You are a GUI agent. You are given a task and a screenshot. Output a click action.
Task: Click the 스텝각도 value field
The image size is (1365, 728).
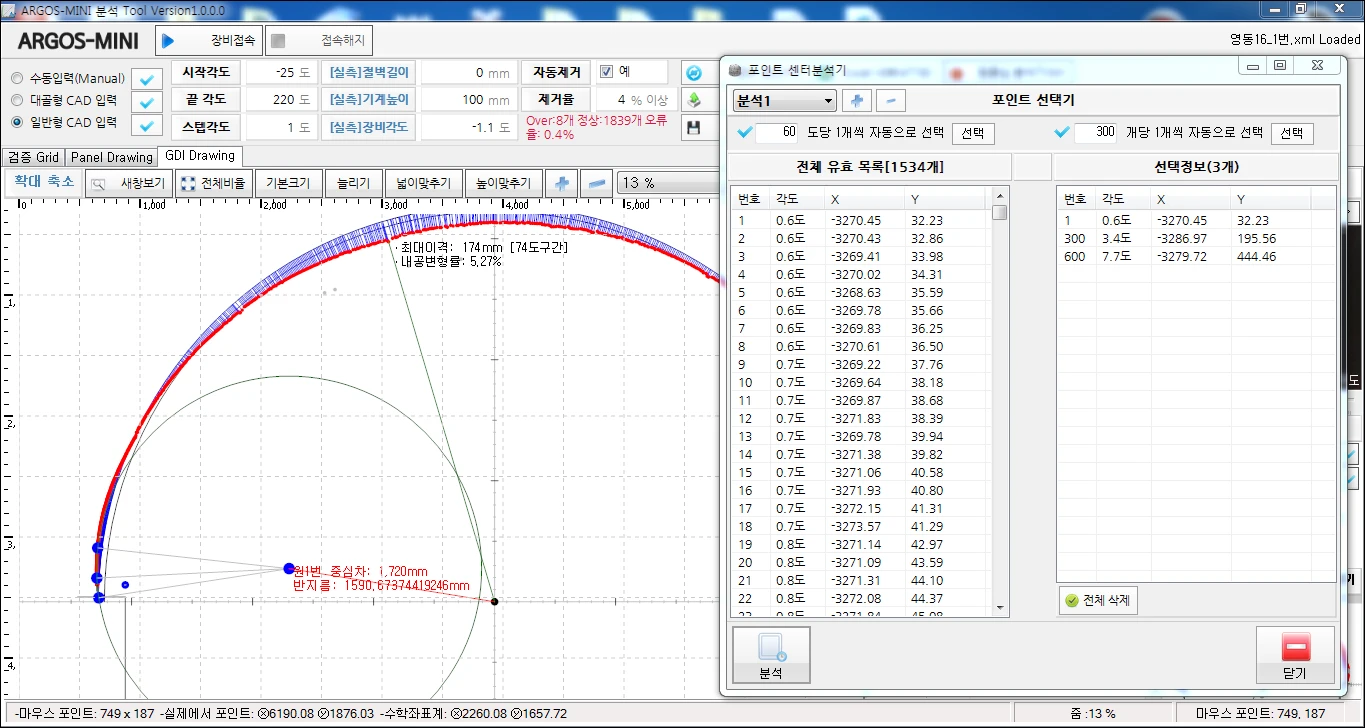pyautogui.click(x=281, y=128)
